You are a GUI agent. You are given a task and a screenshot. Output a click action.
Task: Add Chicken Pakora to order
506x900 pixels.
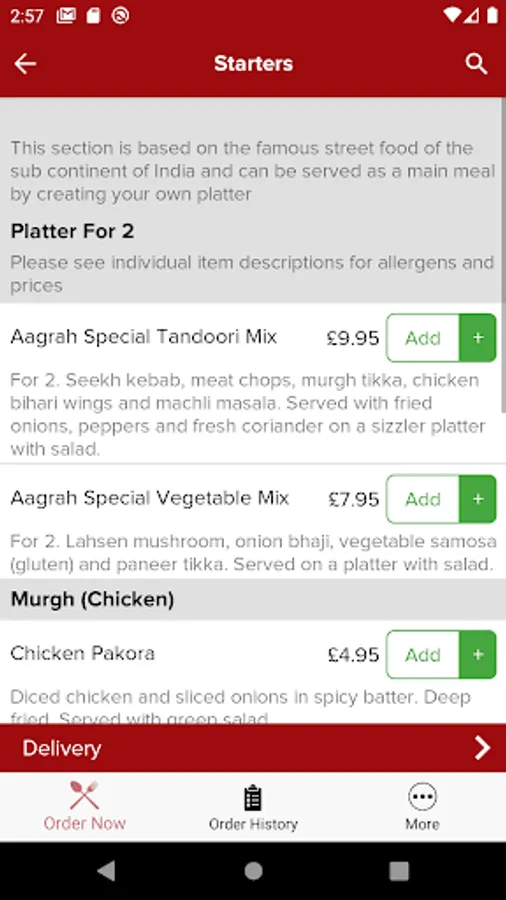pos(423,654)
